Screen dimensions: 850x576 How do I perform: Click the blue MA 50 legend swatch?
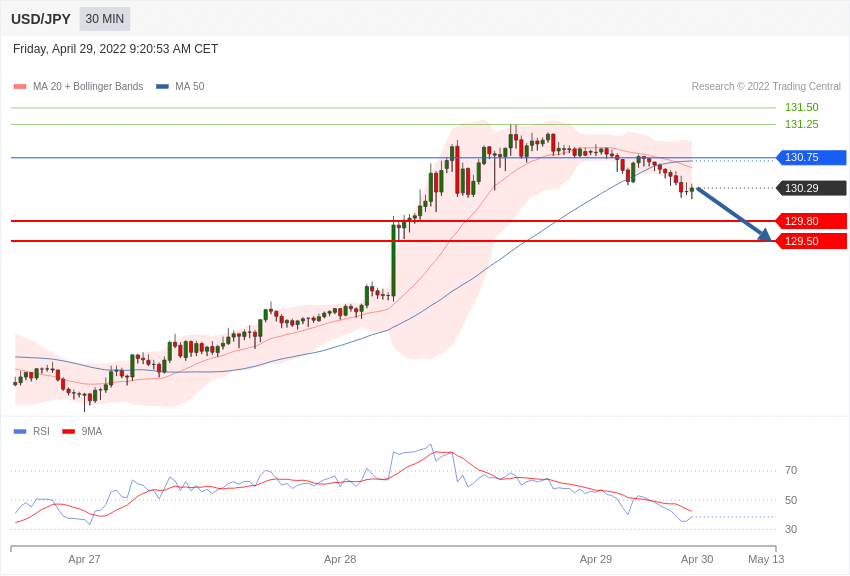point(162,86)
